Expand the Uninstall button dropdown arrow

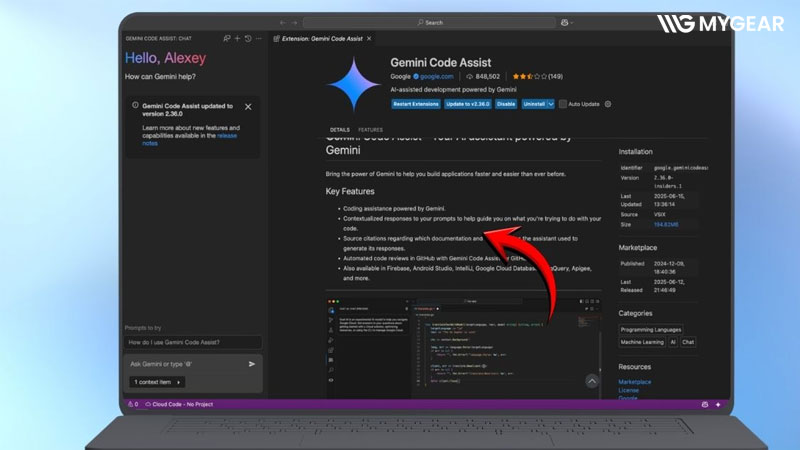pos(551,104)
